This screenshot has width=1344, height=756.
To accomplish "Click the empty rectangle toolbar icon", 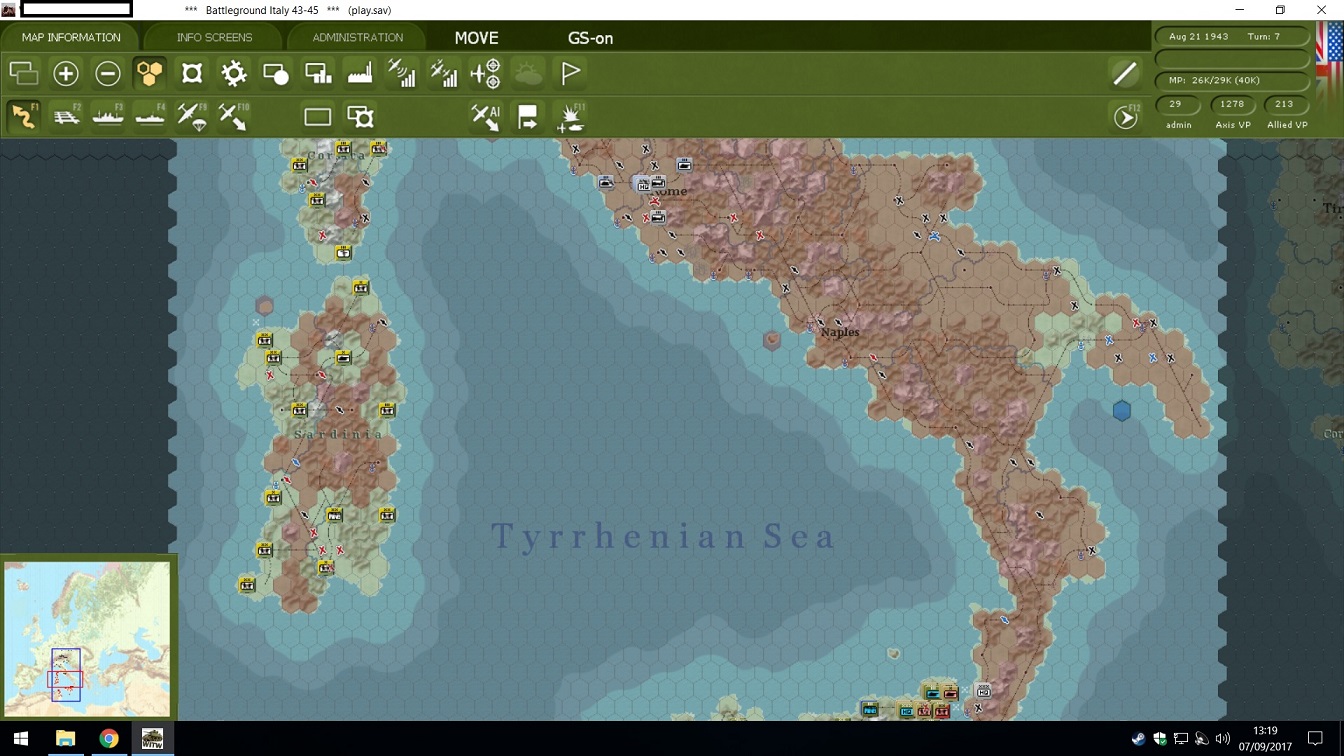I will (x=318, y=117).
